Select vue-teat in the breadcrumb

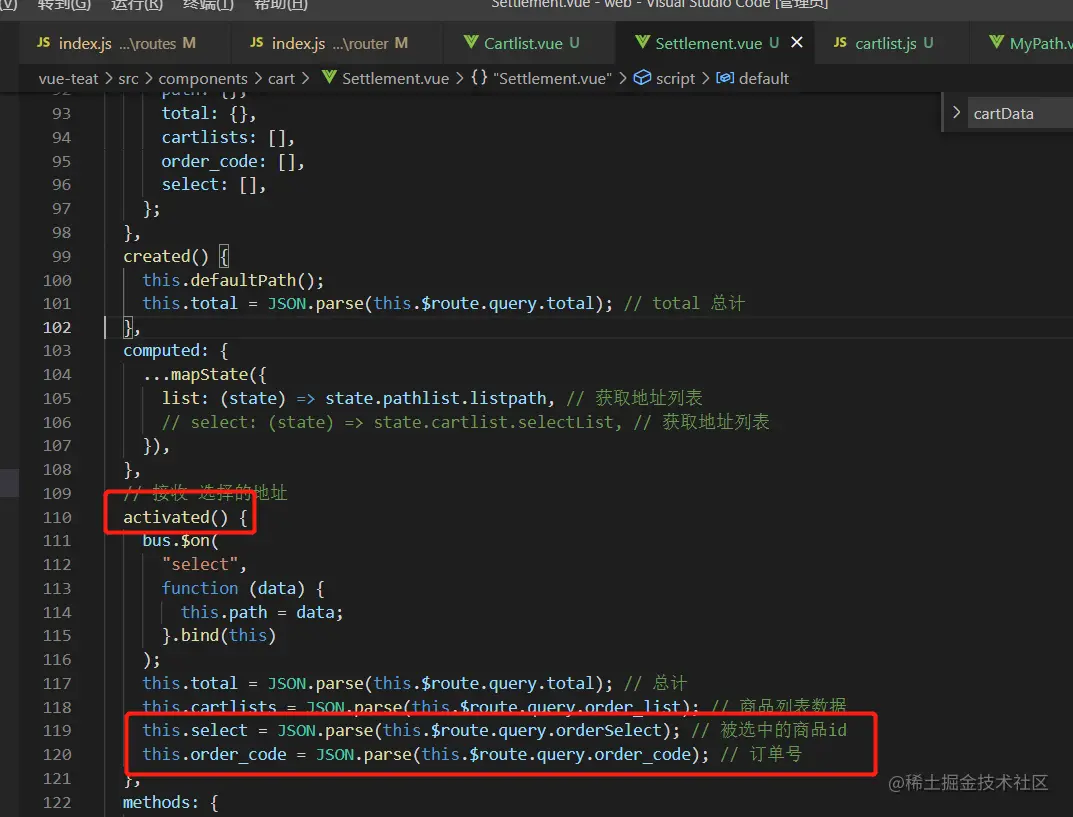(x=68, y=79)
